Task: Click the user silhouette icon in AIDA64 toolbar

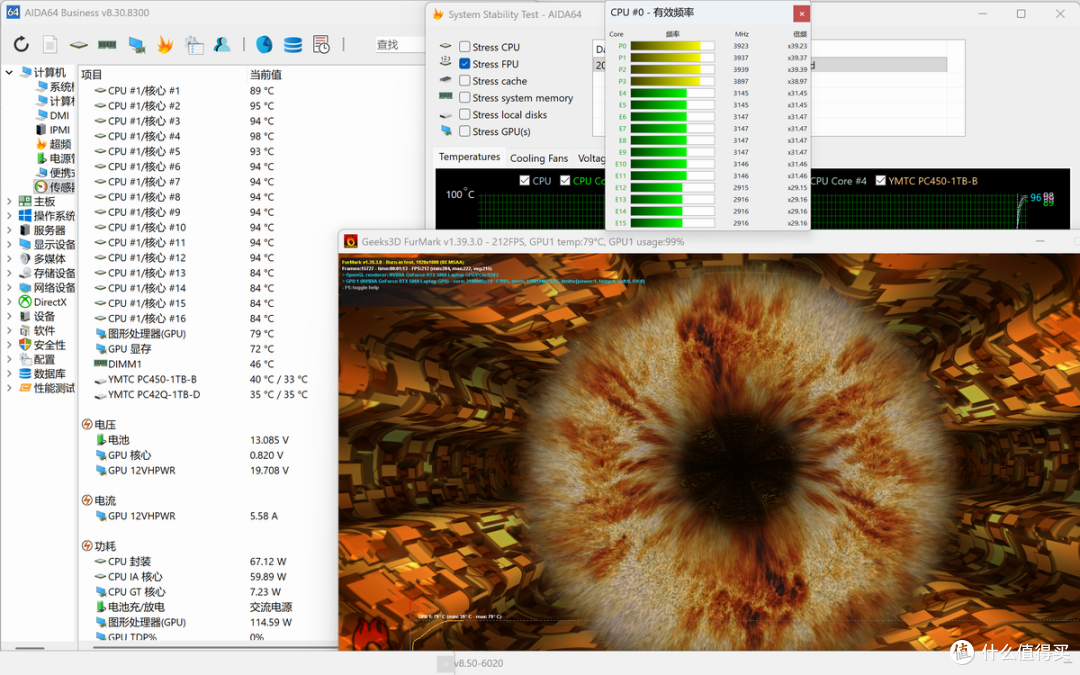Action: (222, 45)
